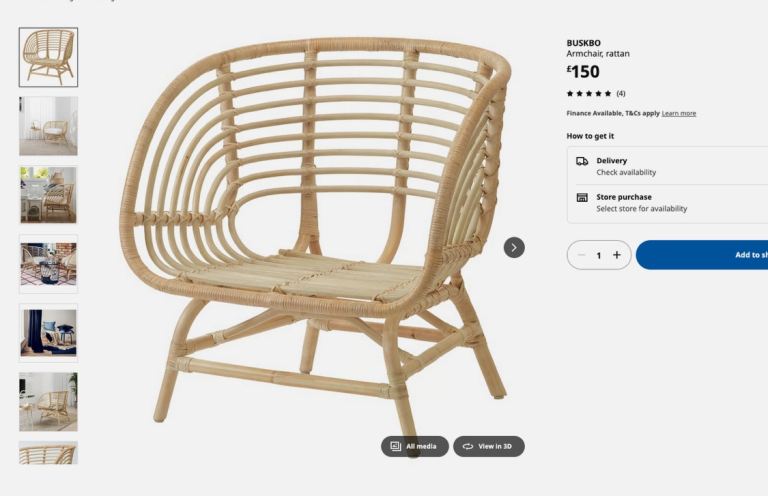The height and width of the screenshot is (496, 768).
Task: Show the fifth thumbnail with navy curtain
Action: (48, 333)
